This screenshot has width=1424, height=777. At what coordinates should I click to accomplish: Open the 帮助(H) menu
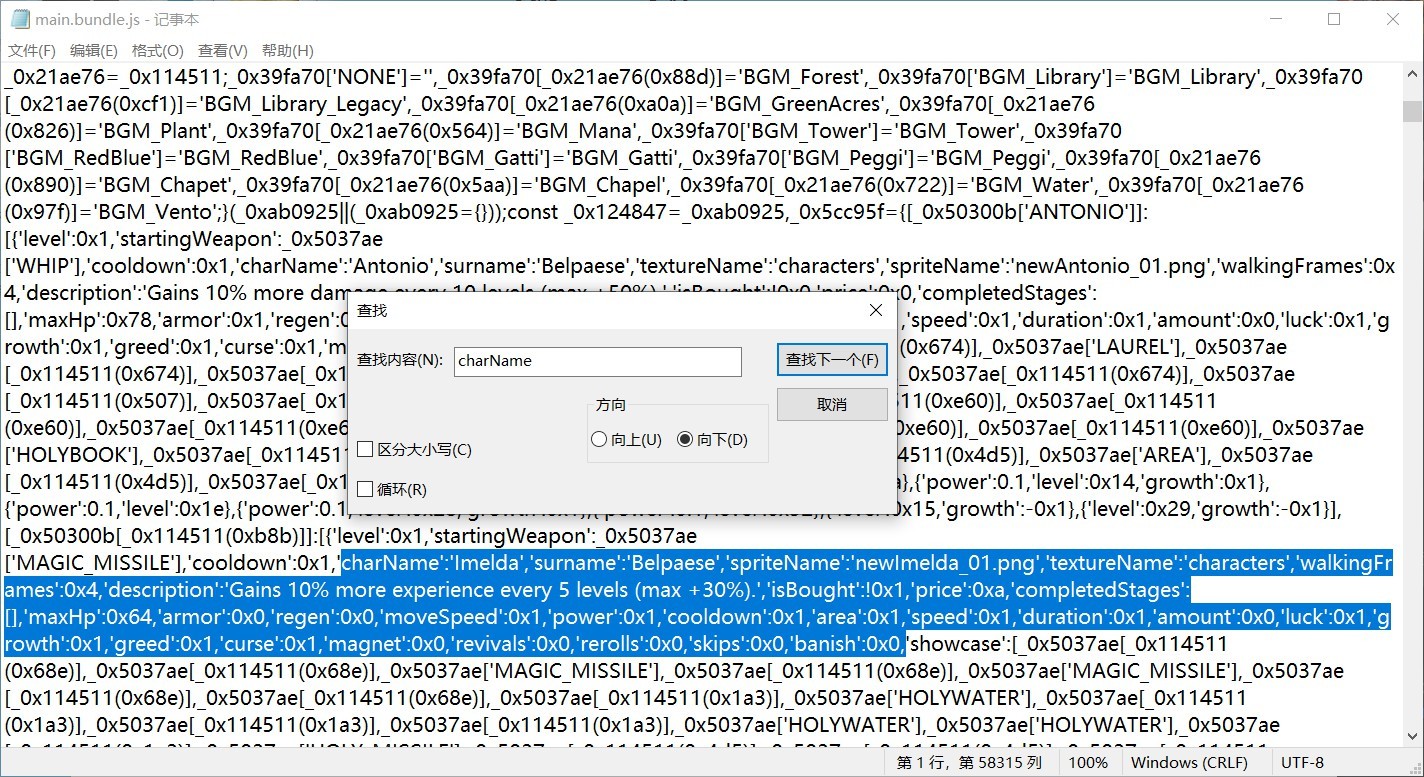pos(288,51)
